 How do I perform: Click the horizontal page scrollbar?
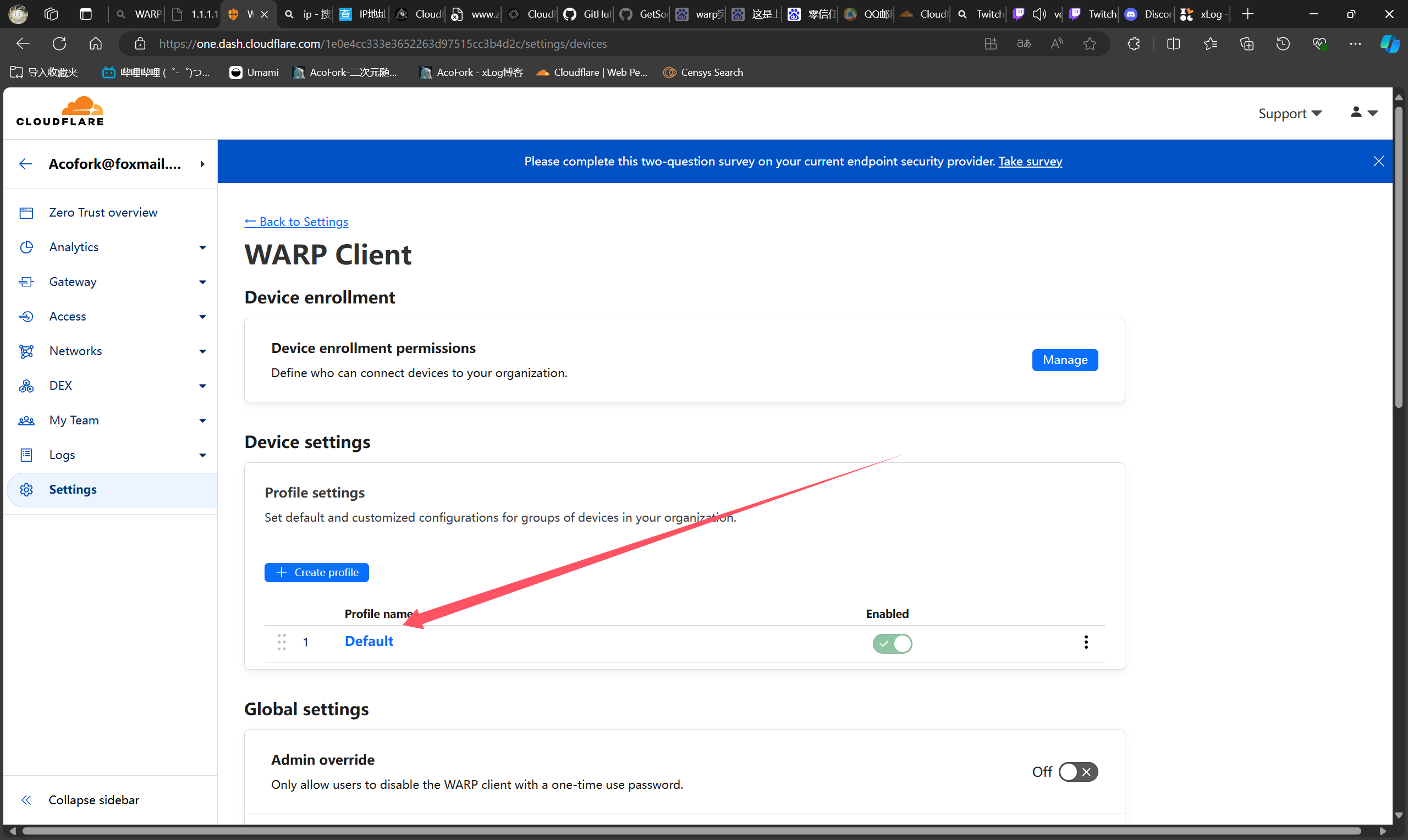(691, 831)
